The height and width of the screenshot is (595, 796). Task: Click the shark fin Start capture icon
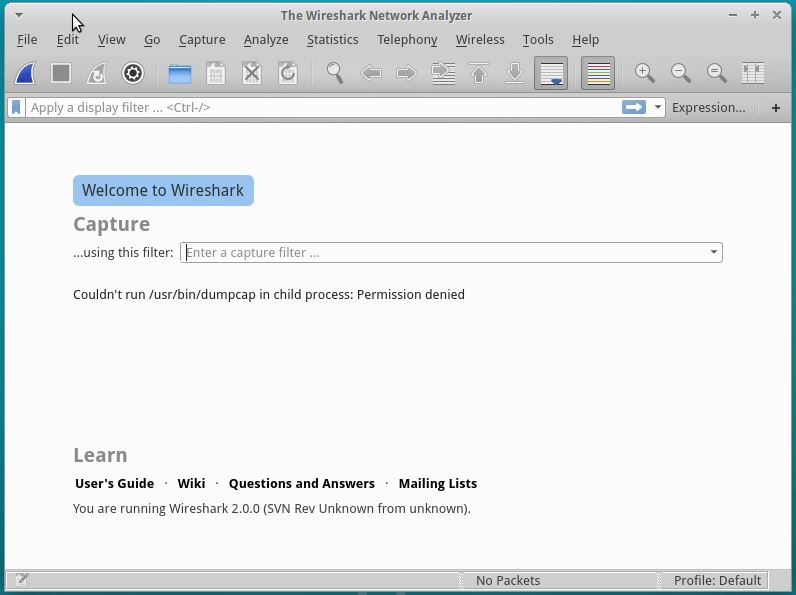(x=25, y=73)
